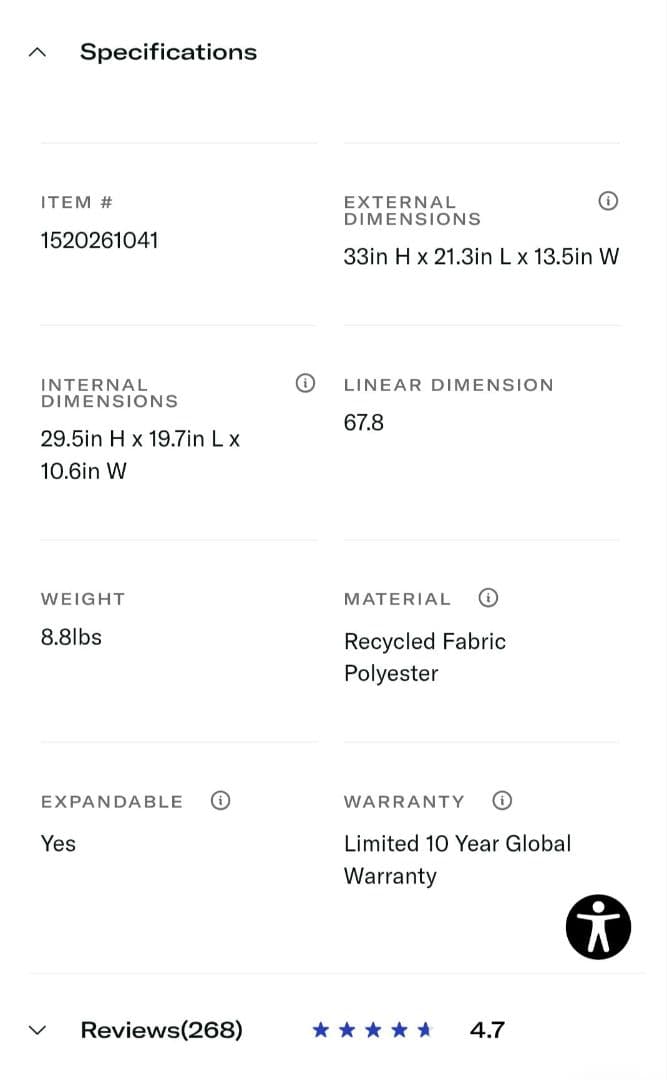
Task: Click the external dimensions value text
Action: pos(481,256)
